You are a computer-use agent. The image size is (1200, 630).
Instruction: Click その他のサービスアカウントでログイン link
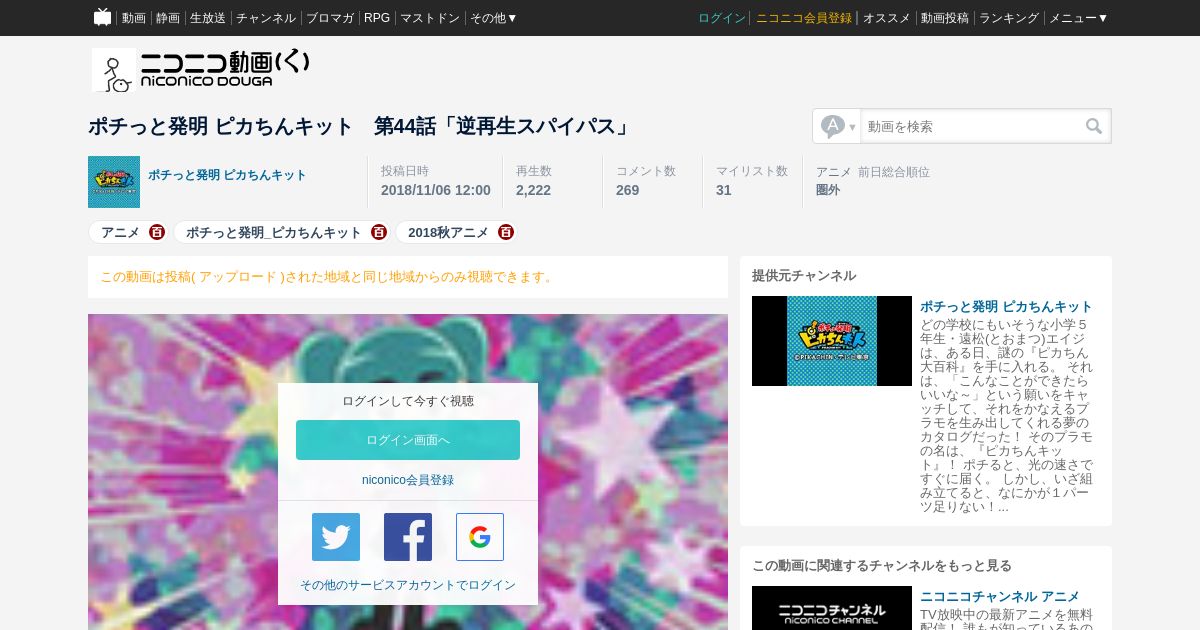[x=408, y=585]
